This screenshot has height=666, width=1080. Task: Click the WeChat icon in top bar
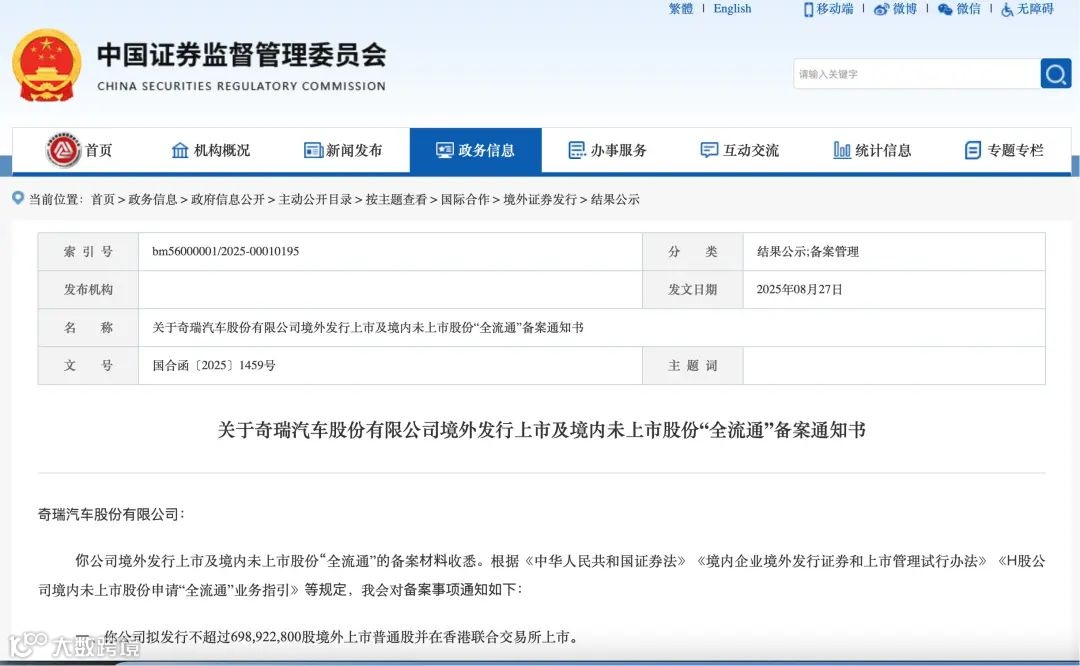pos(945,9)
